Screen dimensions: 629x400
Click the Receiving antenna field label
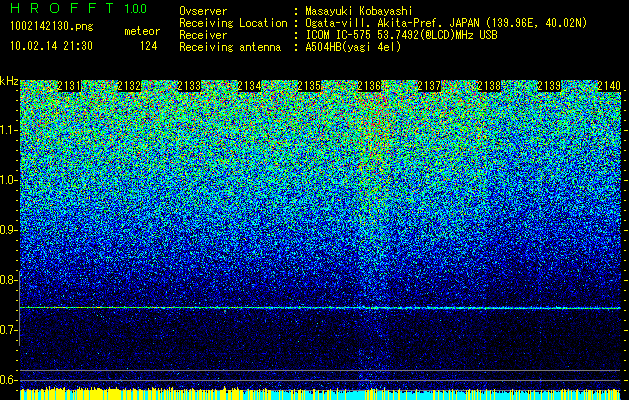pyautogui.click(x=230, y=47)
